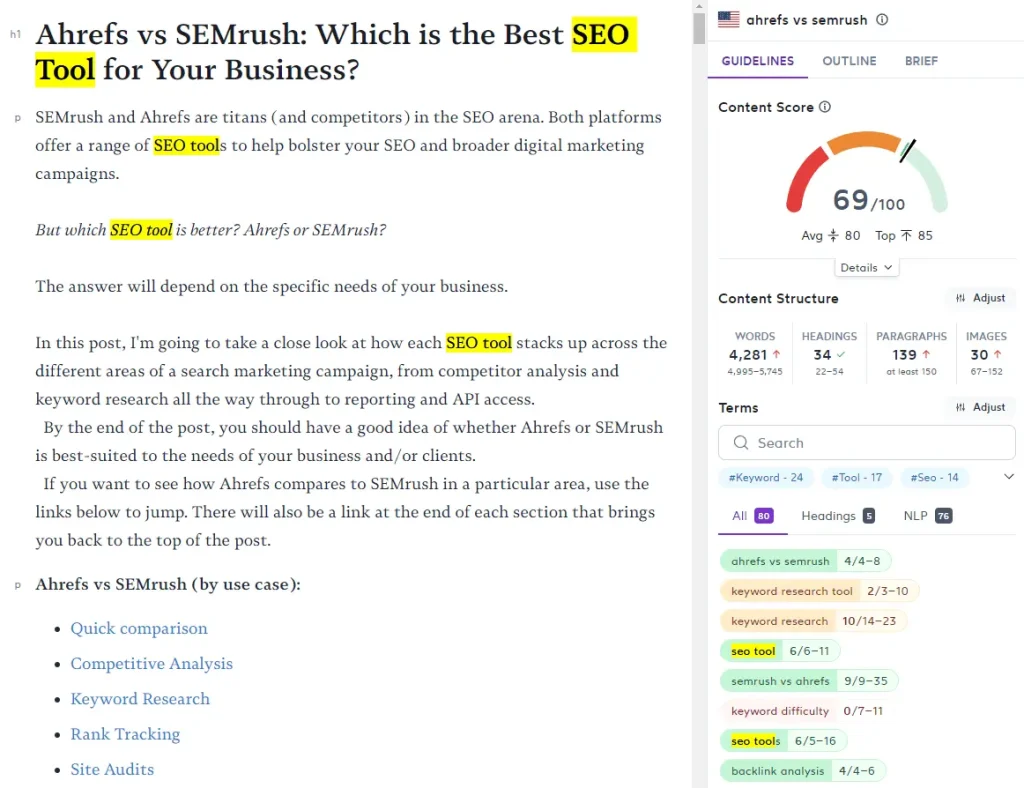Click the Content Score info icon
The image size is (1024, 788).
[x=825, y=107]
